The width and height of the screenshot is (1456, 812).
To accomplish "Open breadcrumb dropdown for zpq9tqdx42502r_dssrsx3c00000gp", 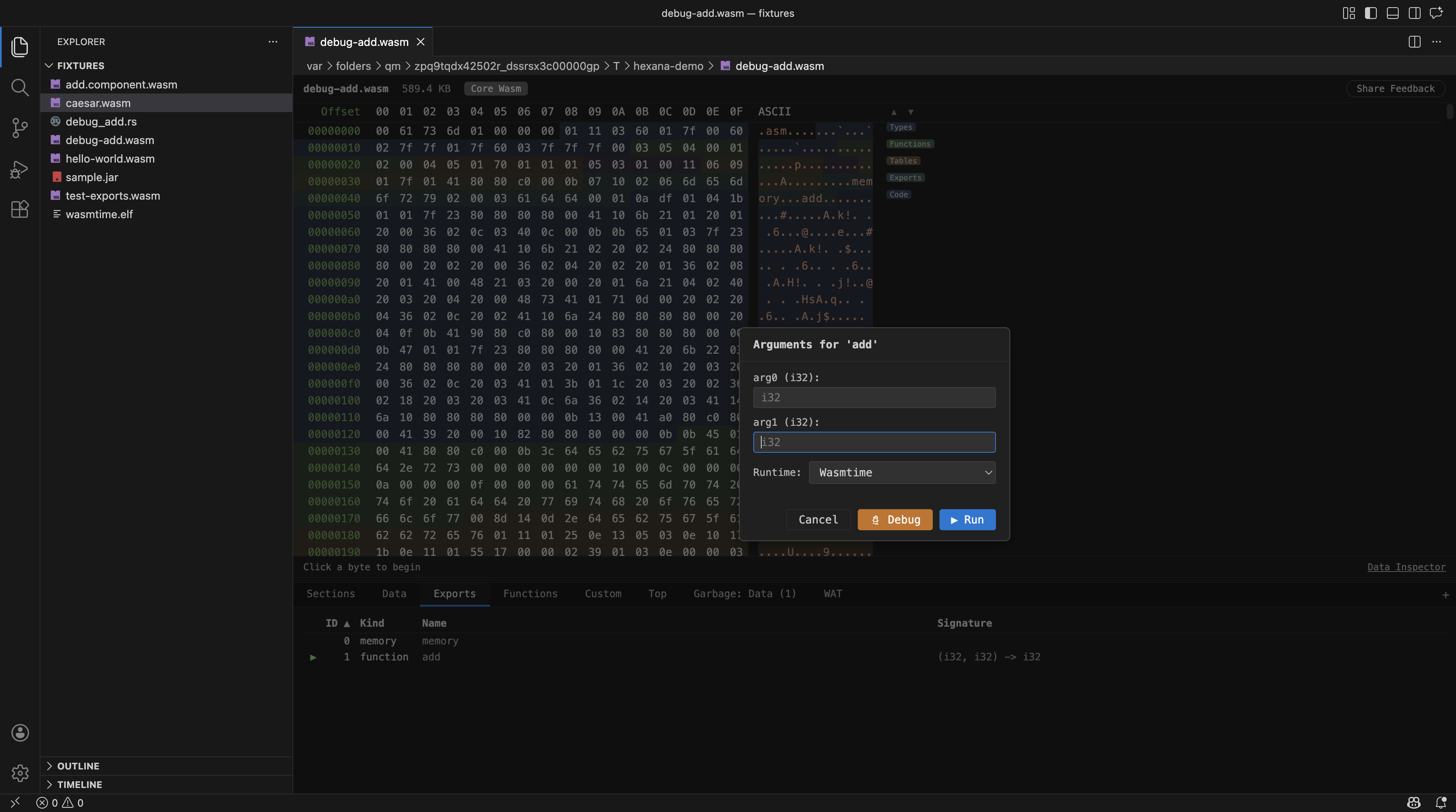I will click(506, 66).
